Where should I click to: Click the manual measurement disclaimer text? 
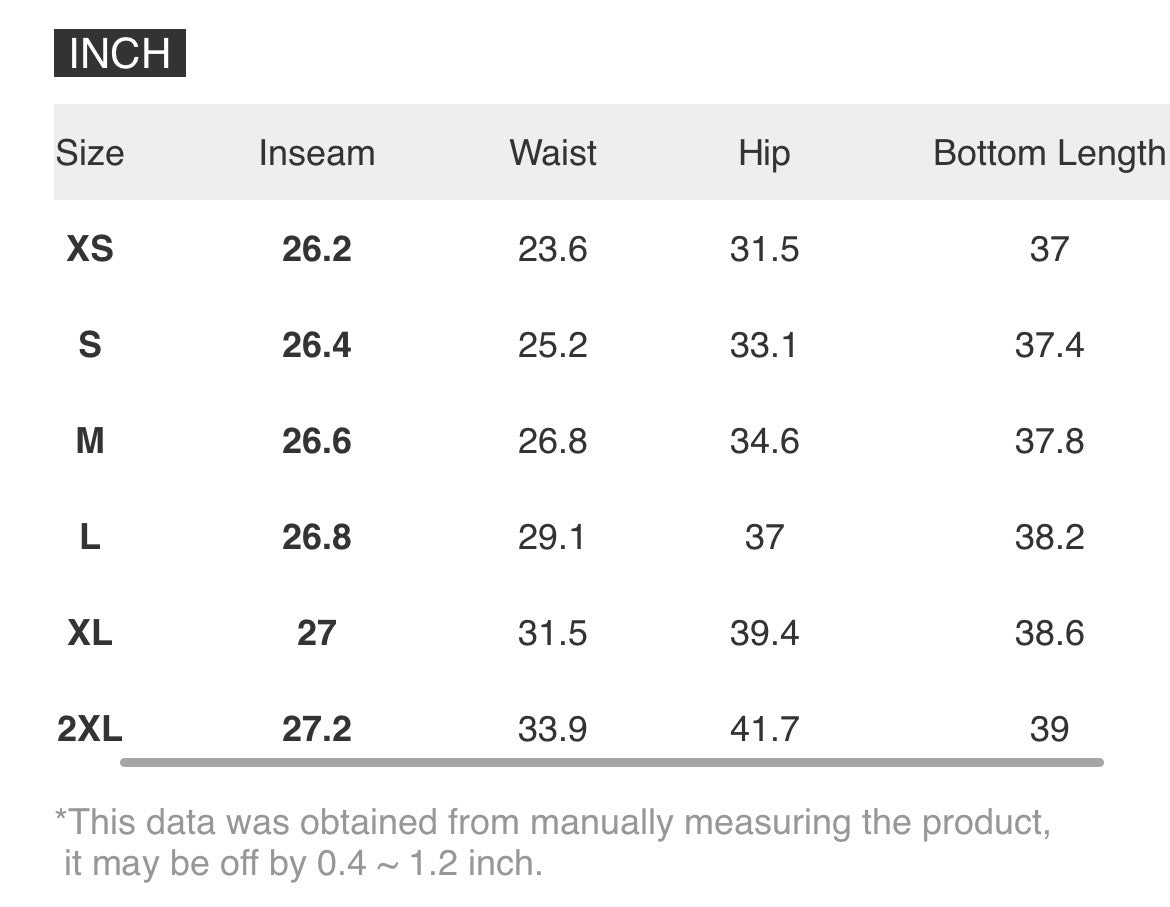click(553, 843)
